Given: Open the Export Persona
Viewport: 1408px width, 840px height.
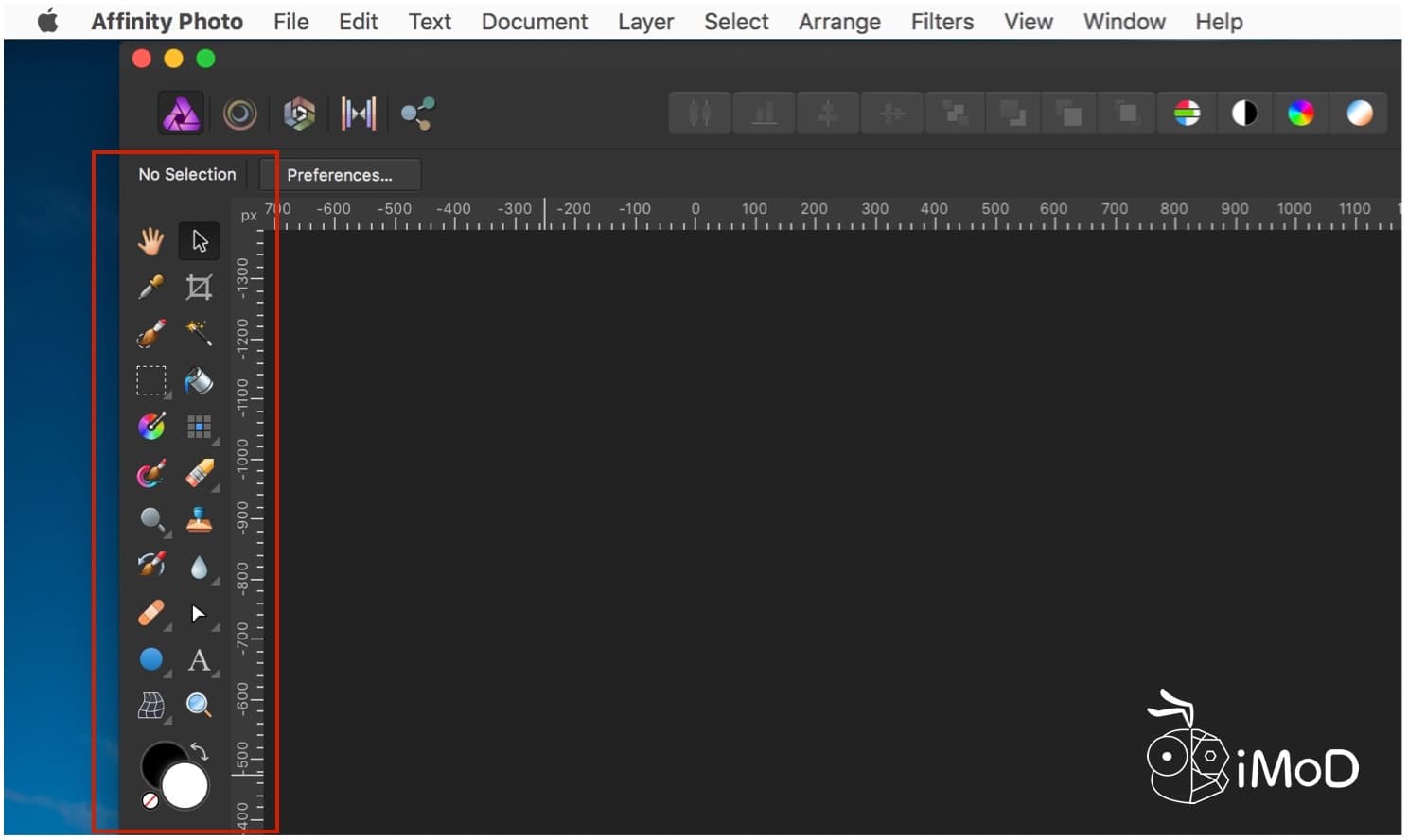Looking at the screenshot, I should coord(417,113).
